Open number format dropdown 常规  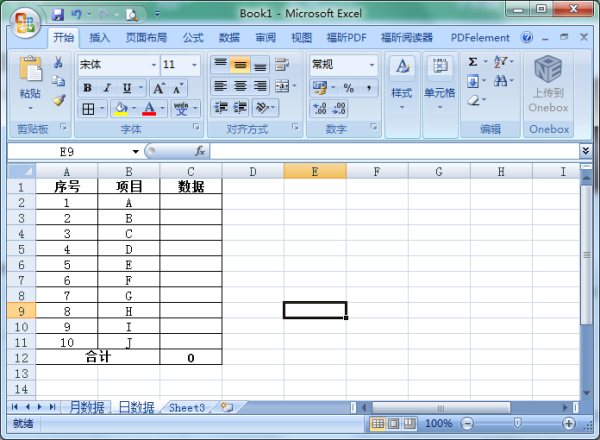tap(372, 65)
